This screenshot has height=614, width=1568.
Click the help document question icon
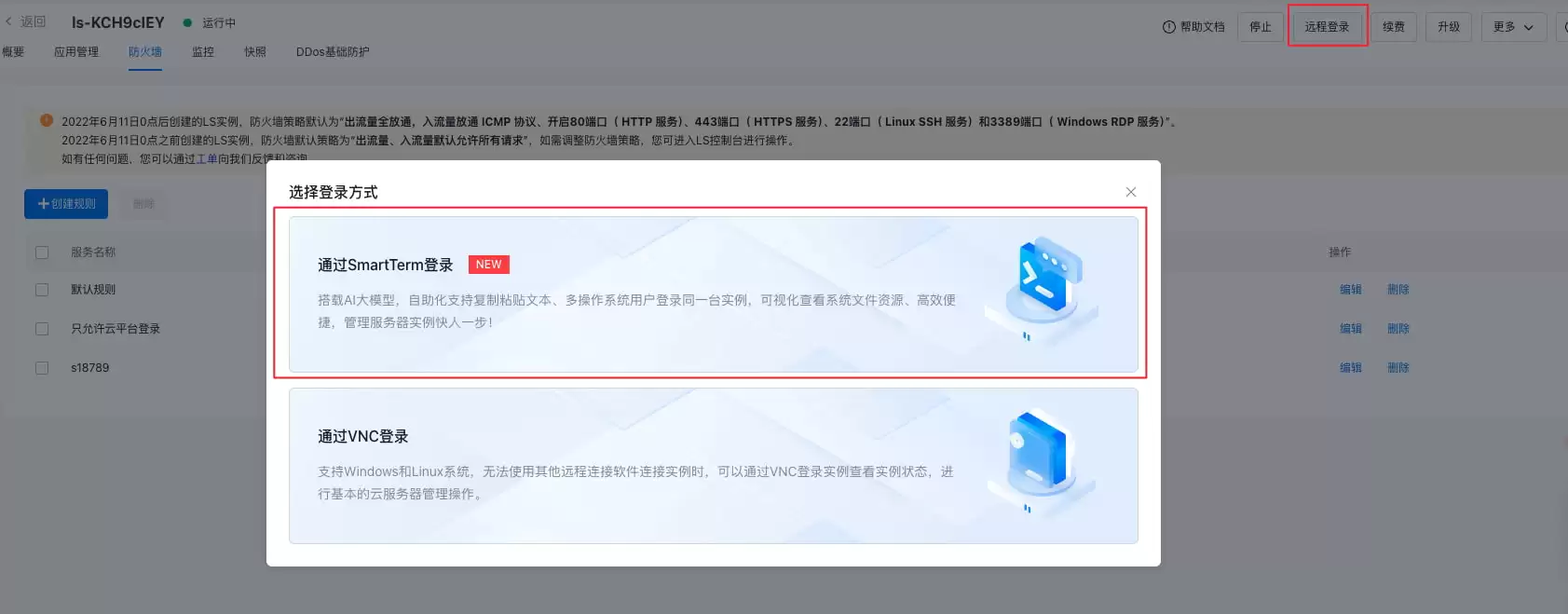1168,27
